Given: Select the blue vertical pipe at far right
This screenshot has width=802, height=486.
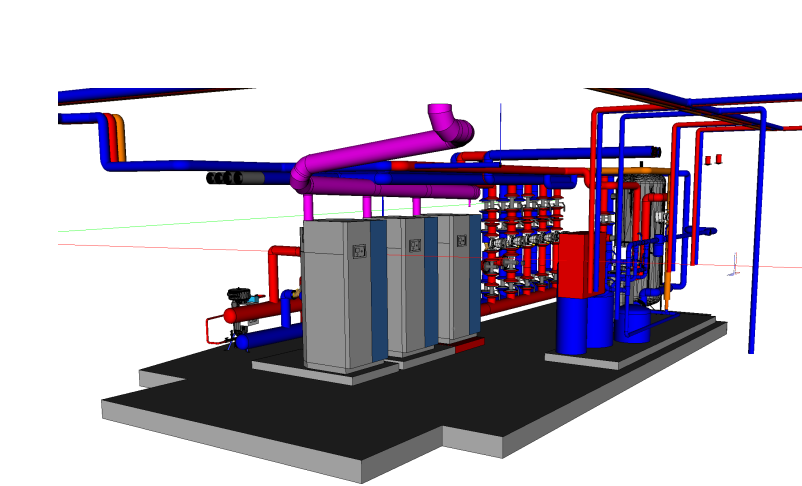Looking at the screenshot, I should pos(751,250).
